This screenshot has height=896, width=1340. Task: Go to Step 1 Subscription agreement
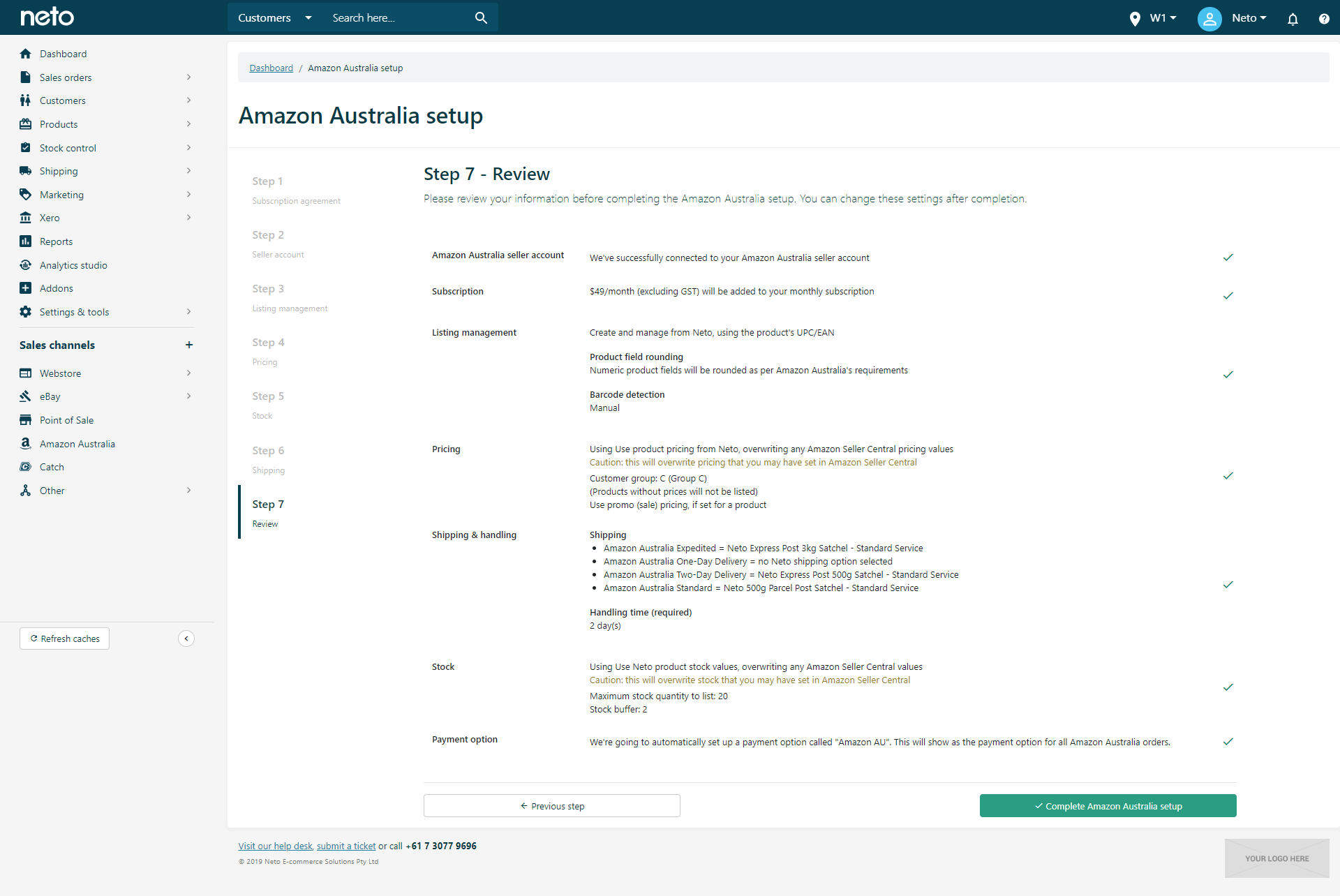tap(297, 190)
